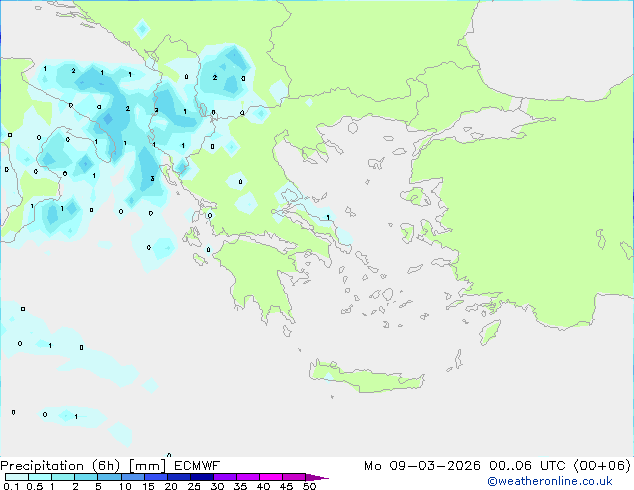Click the island of Rhodes on the map
Image resolution: width=634 pixels, height=490 pixels.
click(x=490, y=332)
